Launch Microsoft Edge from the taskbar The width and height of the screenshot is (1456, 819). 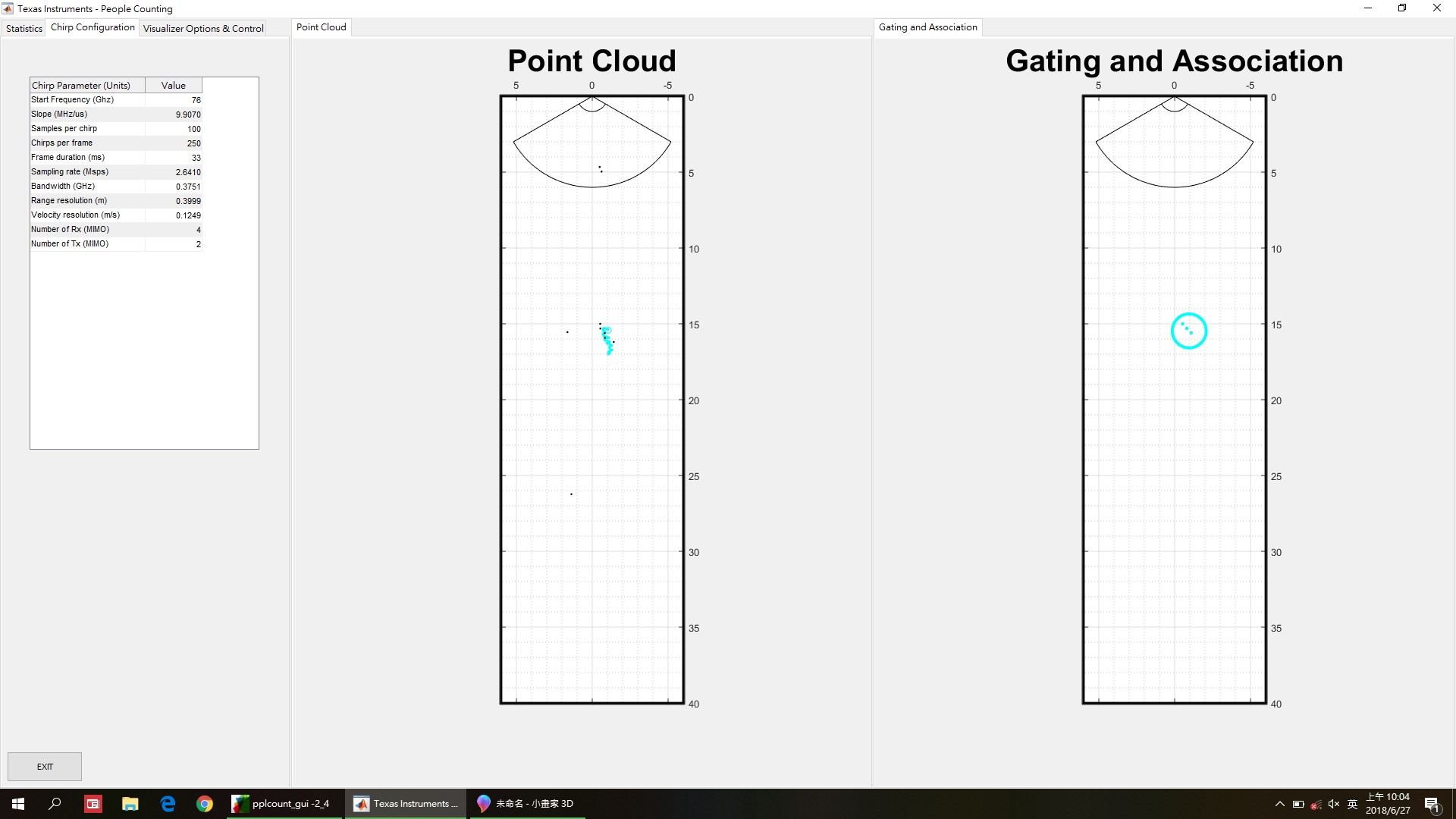[x=168, y=804]
